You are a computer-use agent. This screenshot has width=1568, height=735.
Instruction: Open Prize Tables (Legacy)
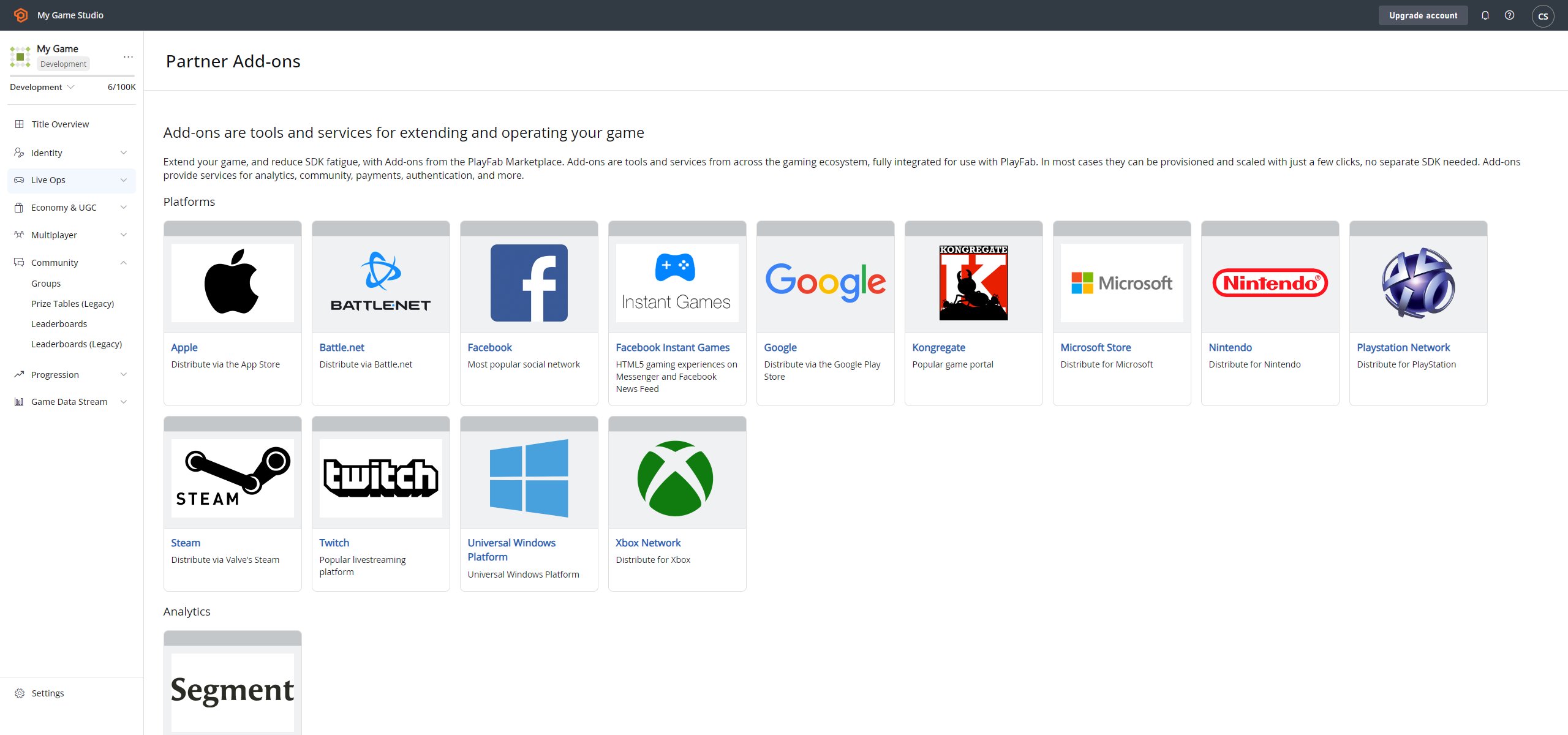click(72, 304)
